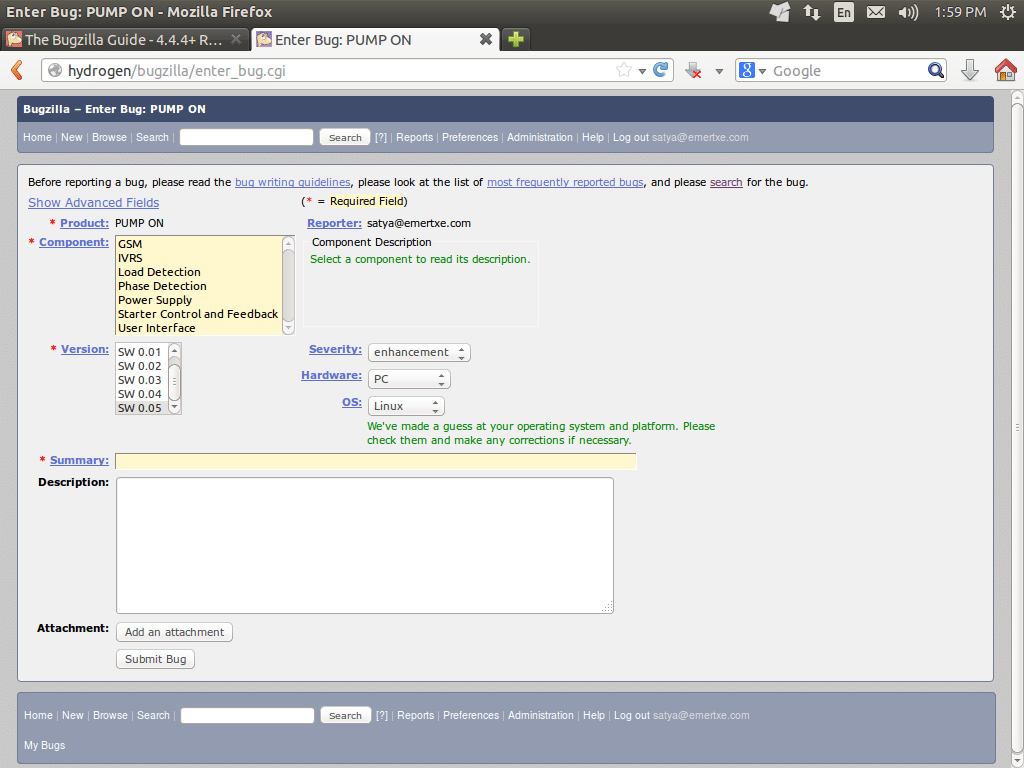The image size is (1024, 768).
Task: Open the OS dropdown showing Linux
Action: point(406,406)
